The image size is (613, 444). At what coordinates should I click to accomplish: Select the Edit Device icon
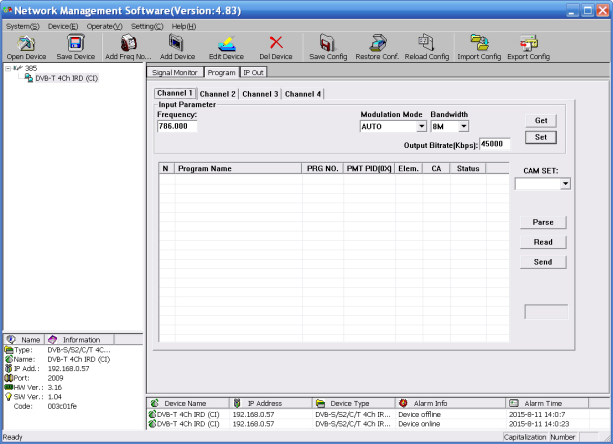226,43
